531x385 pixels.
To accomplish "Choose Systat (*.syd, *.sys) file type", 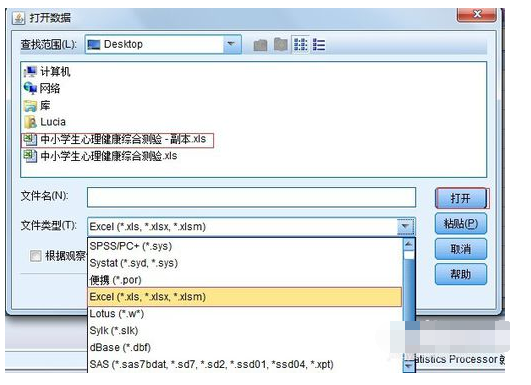I will pyautogui.click(x=245, y=263).
